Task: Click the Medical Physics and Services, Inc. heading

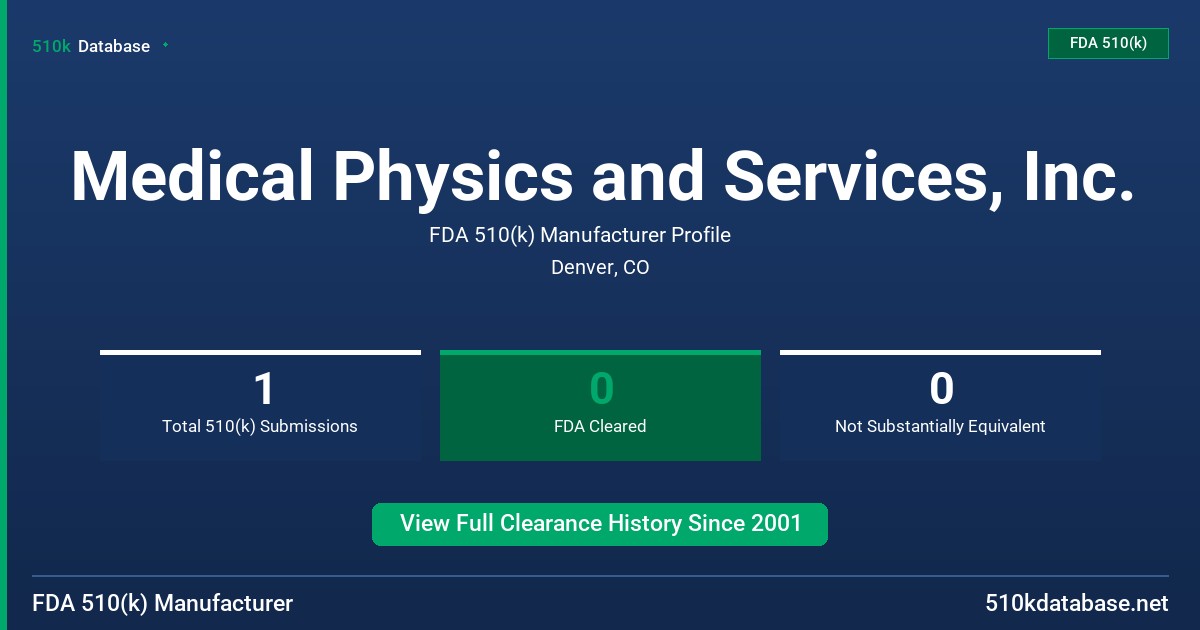Action: [602, 177]
